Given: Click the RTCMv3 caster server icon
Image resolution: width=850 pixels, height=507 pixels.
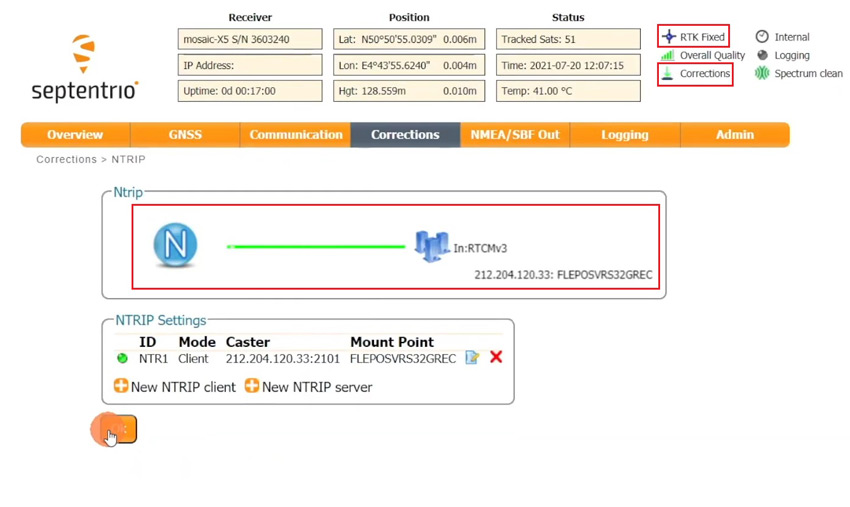Looking at the screenshot, I should coord(431,246).
